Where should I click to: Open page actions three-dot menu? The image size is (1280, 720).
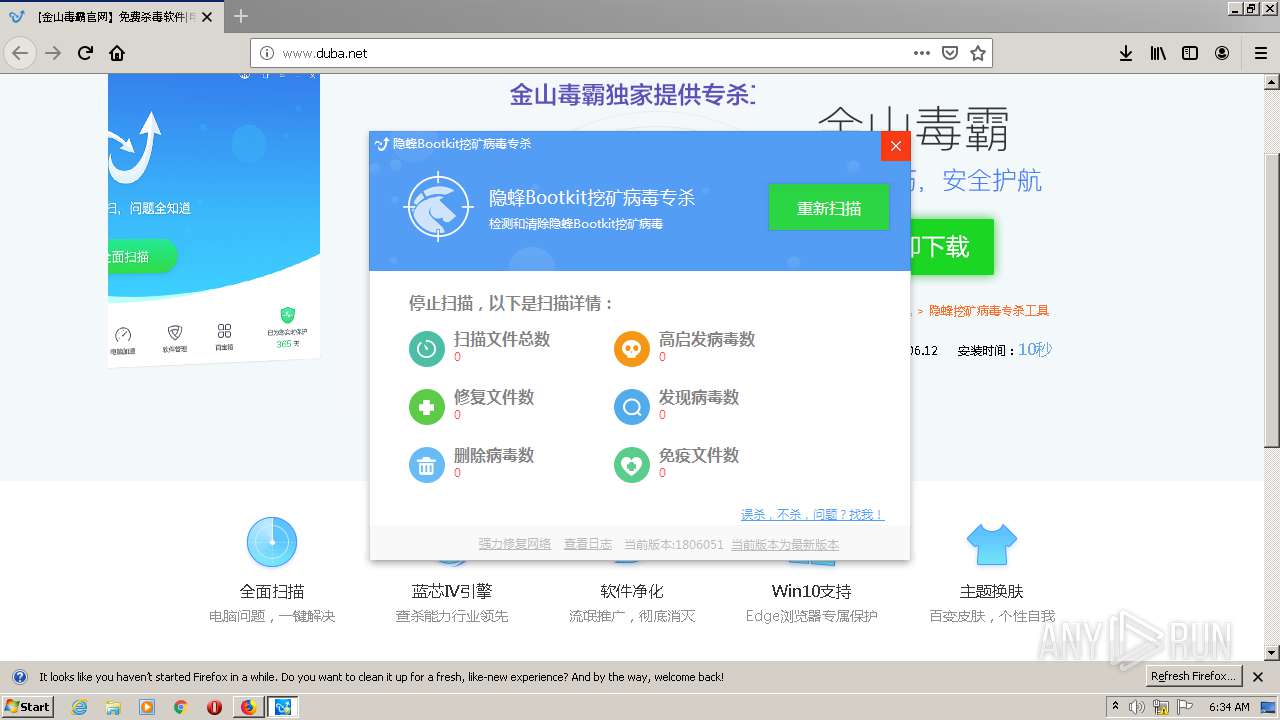922,53
